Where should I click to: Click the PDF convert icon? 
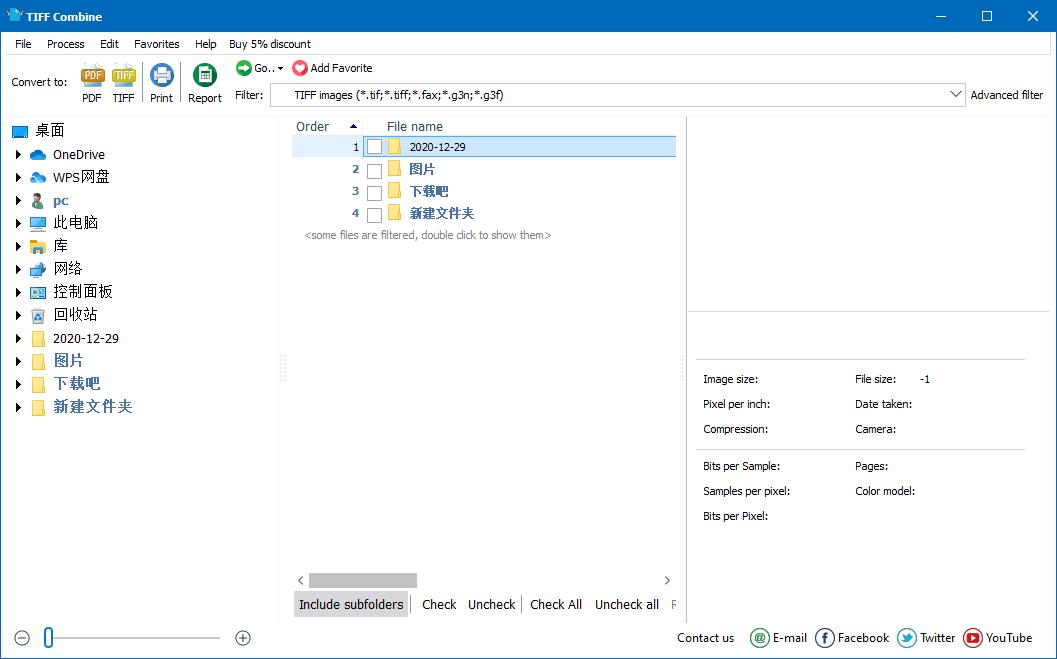pyautogui.click(x=92, y=75)
